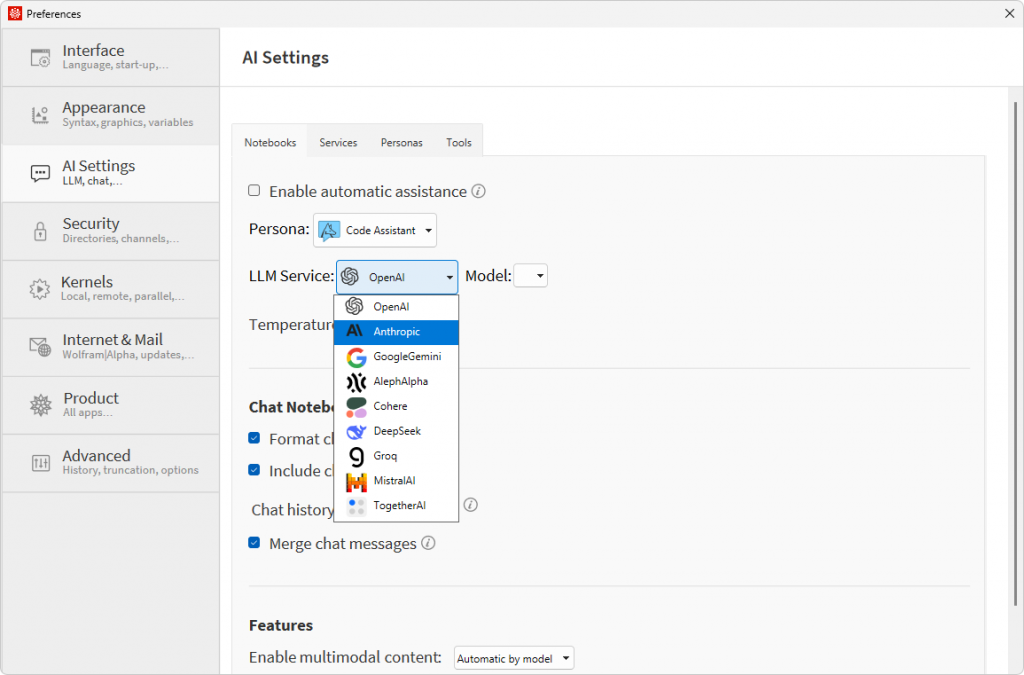Select the Groq service entry
The width and height of the screenshot is (1024, 675).
coord(396,456)
